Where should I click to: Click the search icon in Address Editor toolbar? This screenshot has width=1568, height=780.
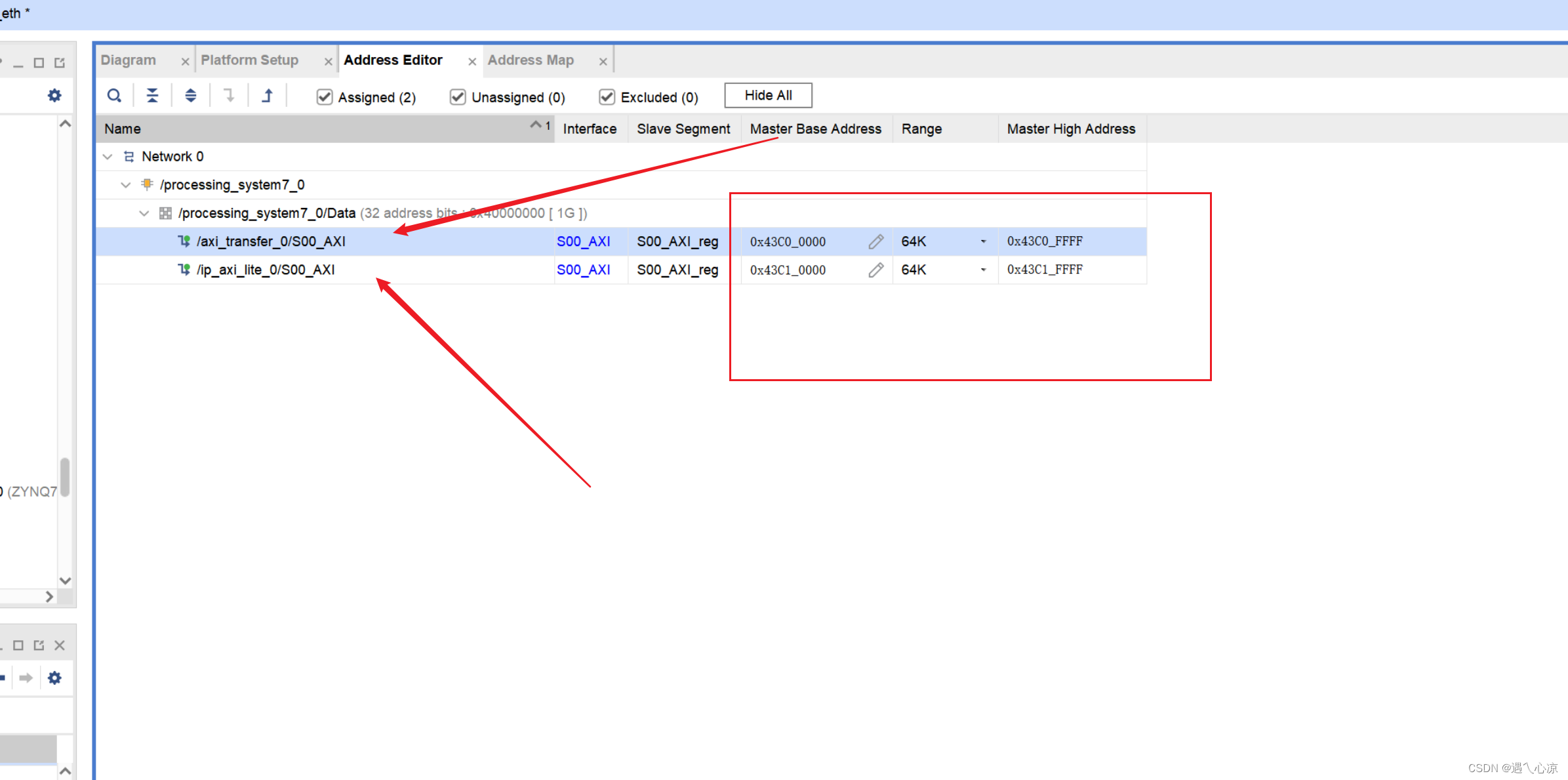click(x=114, y=96)
